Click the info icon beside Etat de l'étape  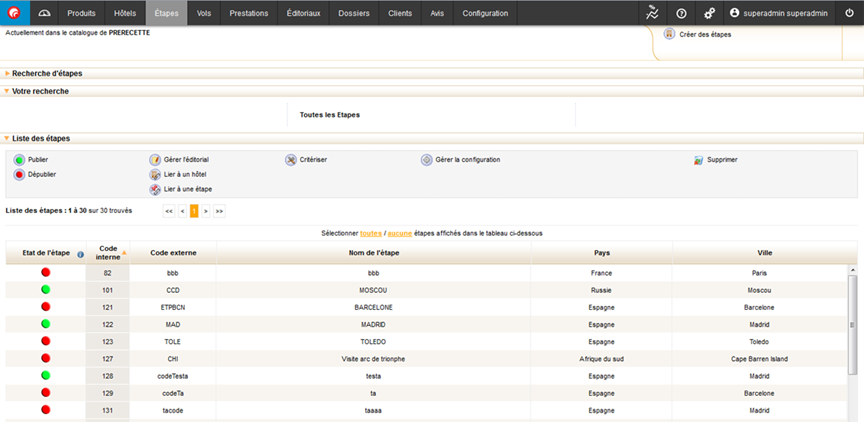[80, 254]
